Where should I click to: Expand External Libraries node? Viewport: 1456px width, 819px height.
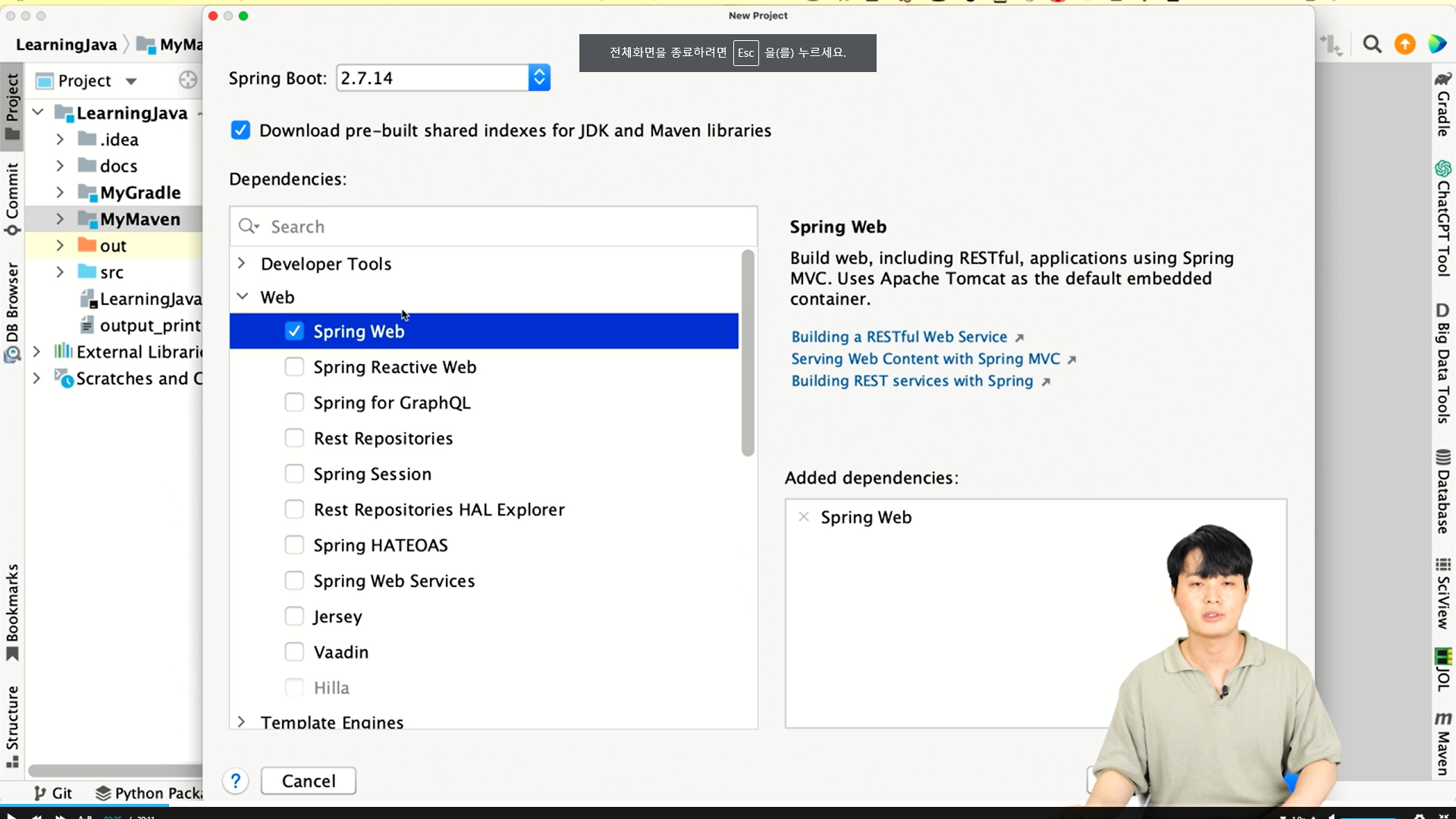(36, 352)
